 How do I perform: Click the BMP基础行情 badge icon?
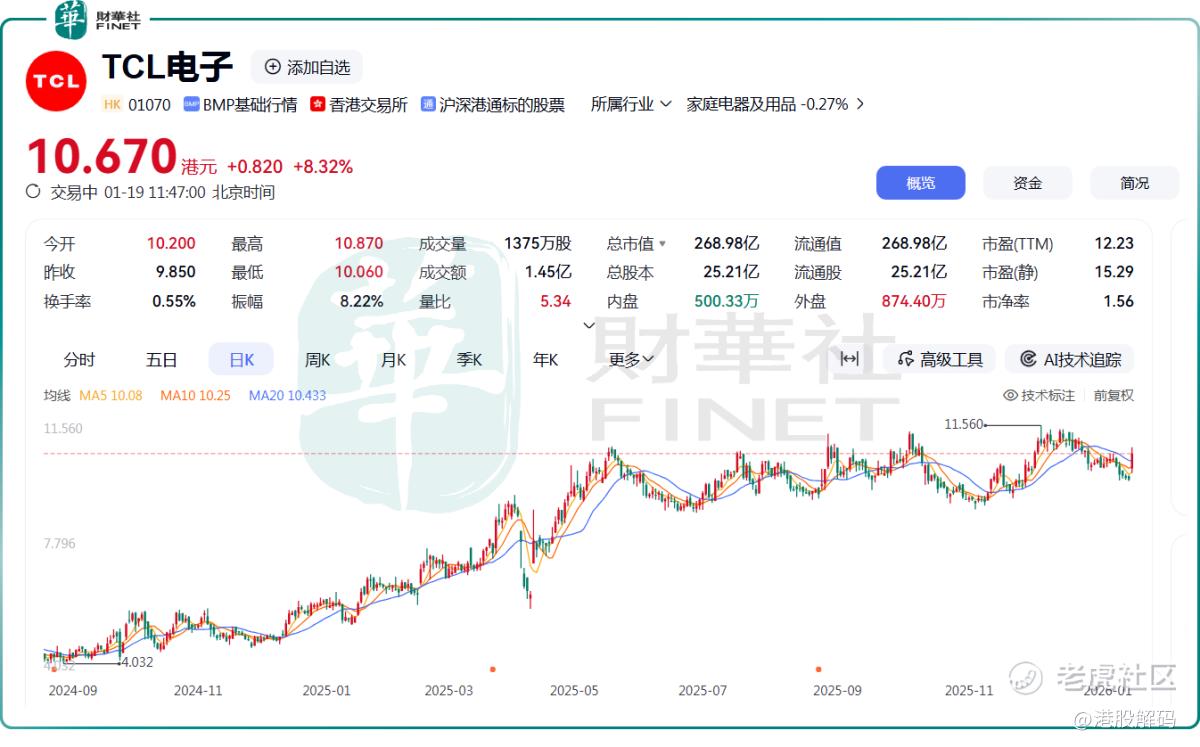[191, 104]
